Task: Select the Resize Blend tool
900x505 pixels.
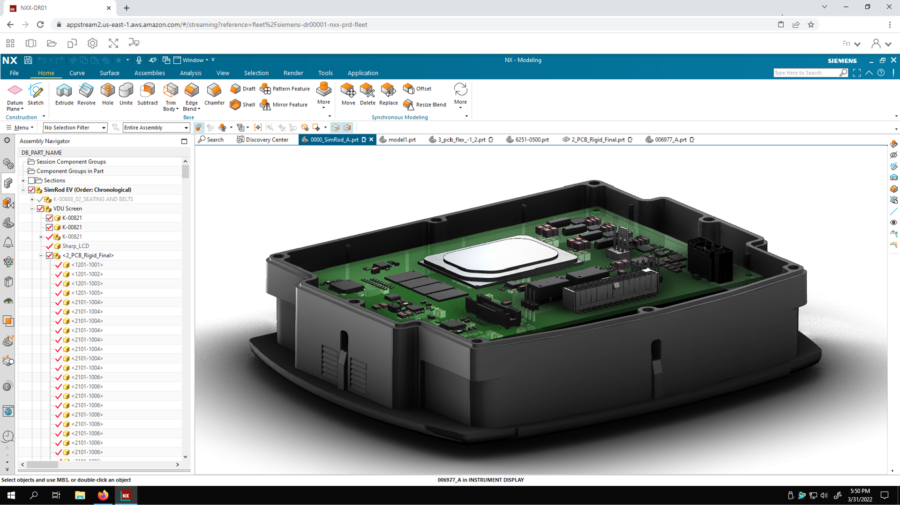Action: pyautogui.click(x=408, y=104)
